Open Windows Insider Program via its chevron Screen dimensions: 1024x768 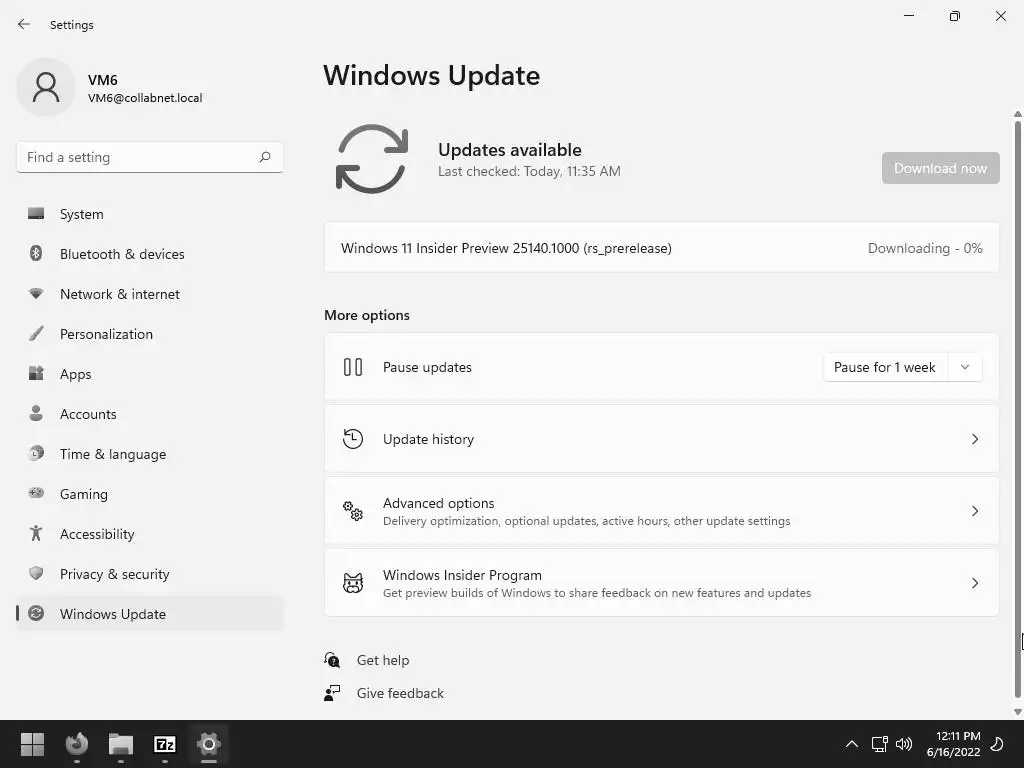click(x=974, y=583)
